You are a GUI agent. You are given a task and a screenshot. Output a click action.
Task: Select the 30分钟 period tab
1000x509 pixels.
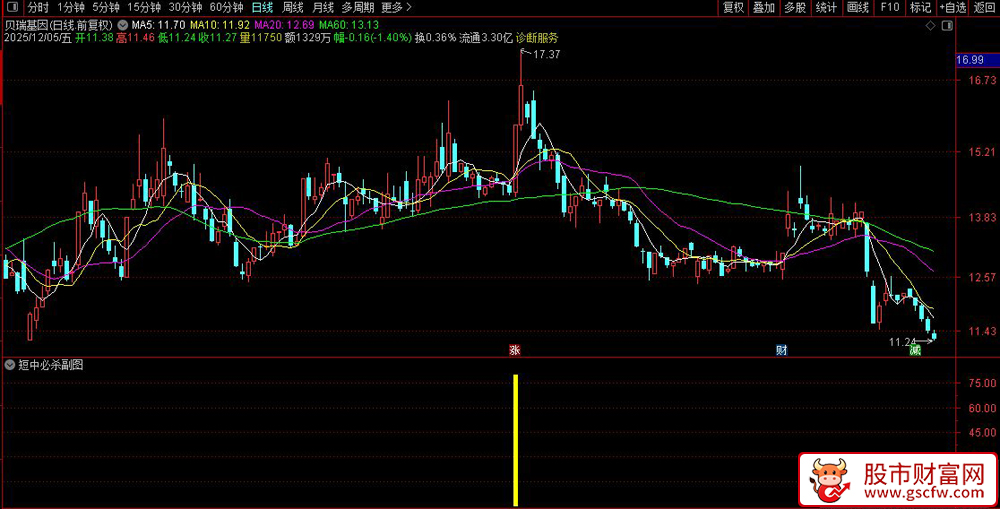[186, 8]
